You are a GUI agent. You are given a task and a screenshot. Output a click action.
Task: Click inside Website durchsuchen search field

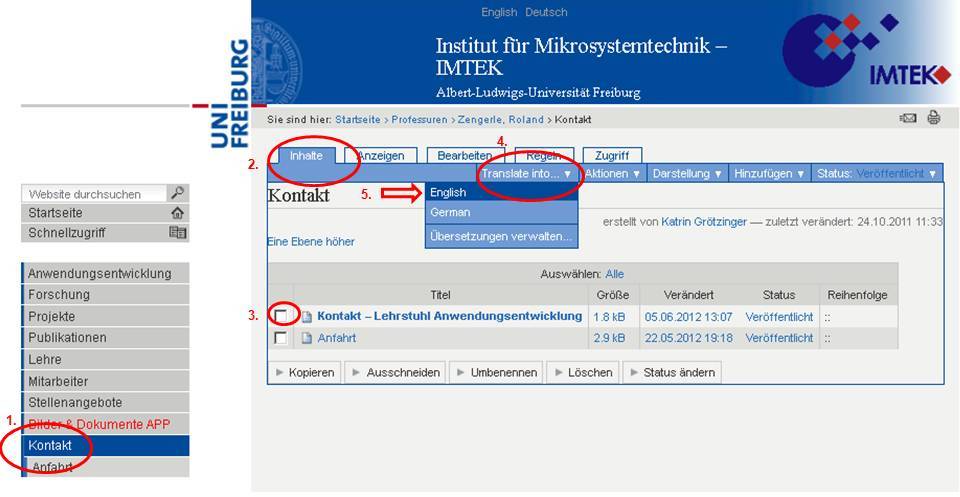click(94, 194)
